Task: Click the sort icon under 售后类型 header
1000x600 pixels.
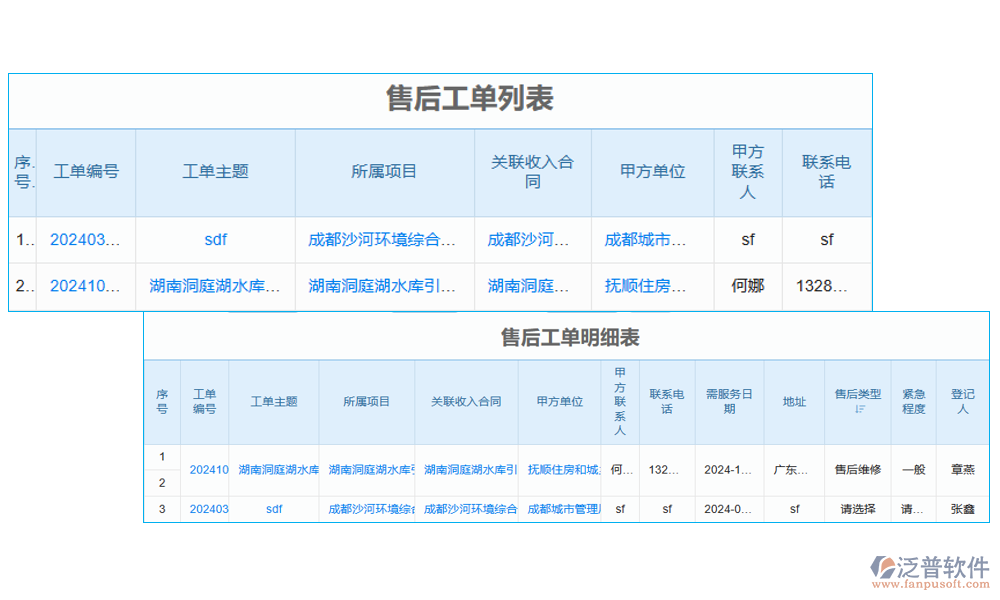Action: click(858, 409)
